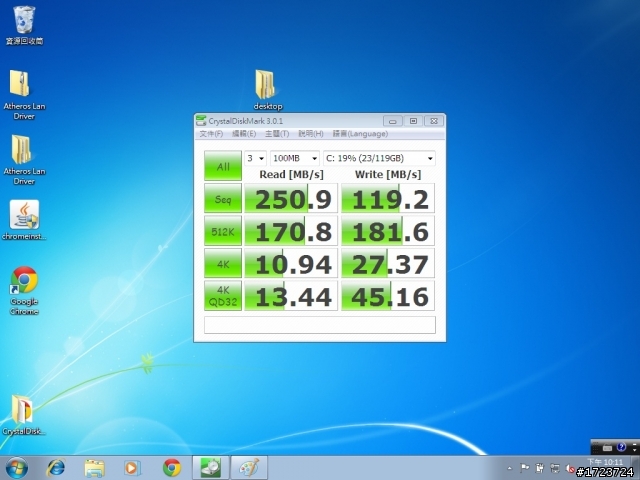
Task: Click the language bar keyboard icon
Action: [x=607, y=448]
